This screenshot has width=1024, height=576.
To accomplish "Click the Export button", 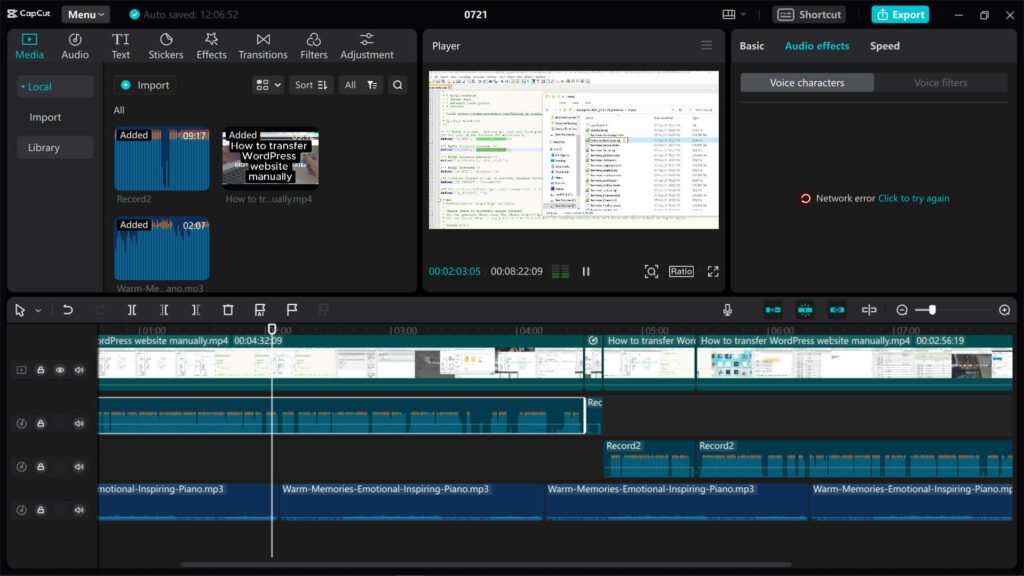I will [901, 14].
